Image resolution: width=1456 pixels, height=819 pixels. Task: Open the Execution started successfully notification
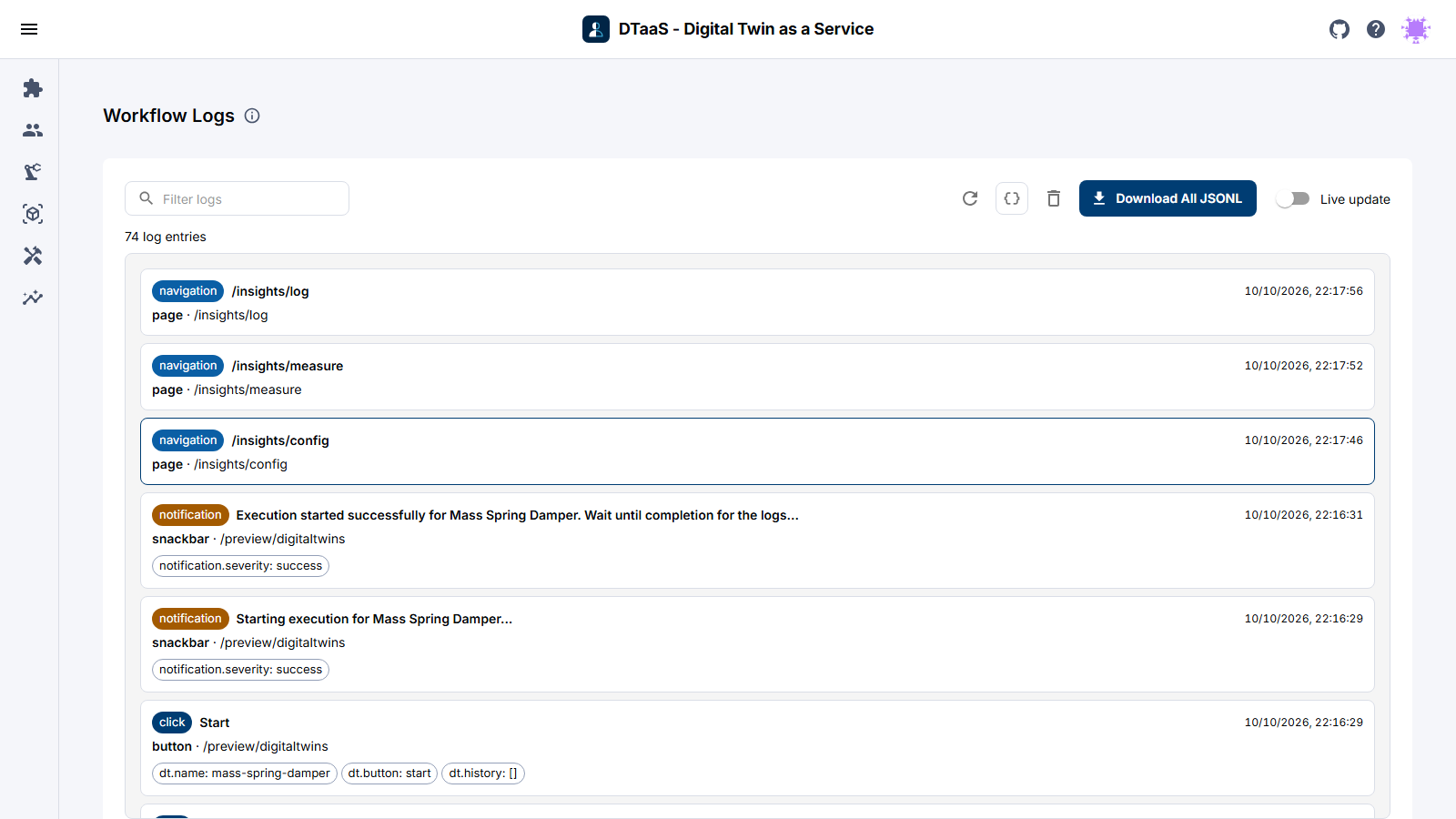click(x=757, y=541)
